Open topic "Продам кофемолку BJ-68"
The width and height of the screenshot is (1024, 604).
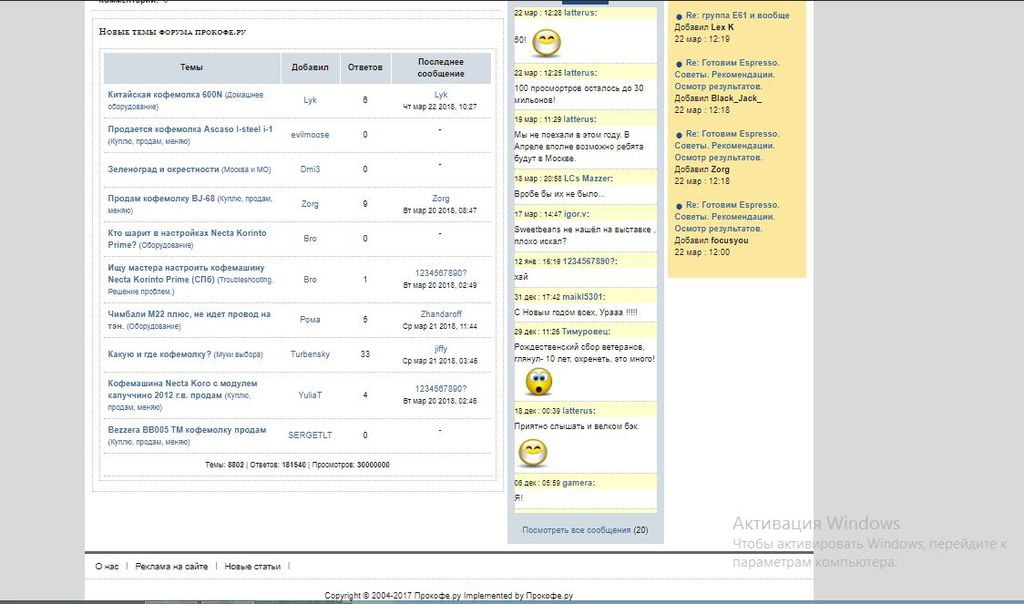161,199
